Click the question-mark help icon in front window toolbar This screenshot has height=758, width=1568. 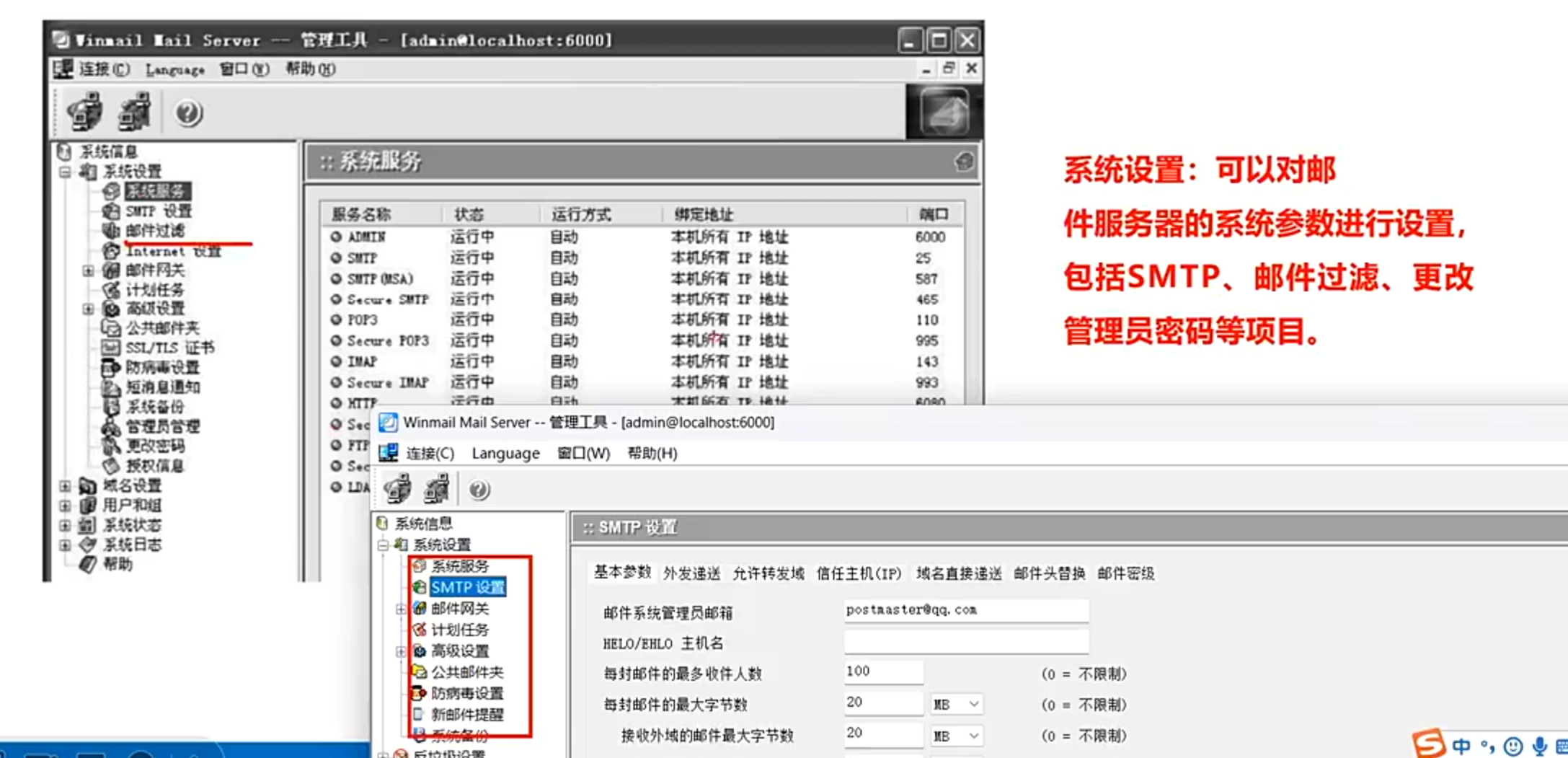pyautogui.click(x=479, y=490)
